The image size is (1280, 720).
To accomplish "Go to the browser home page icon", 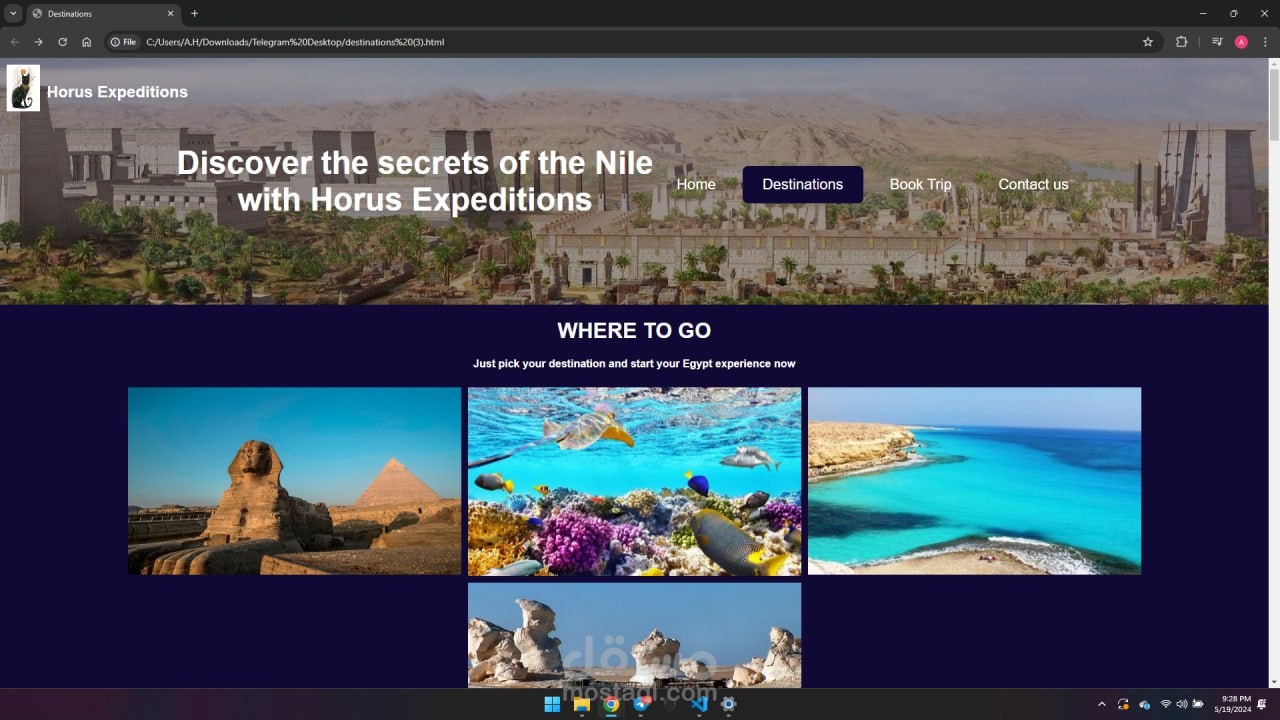I will [86, 42].
